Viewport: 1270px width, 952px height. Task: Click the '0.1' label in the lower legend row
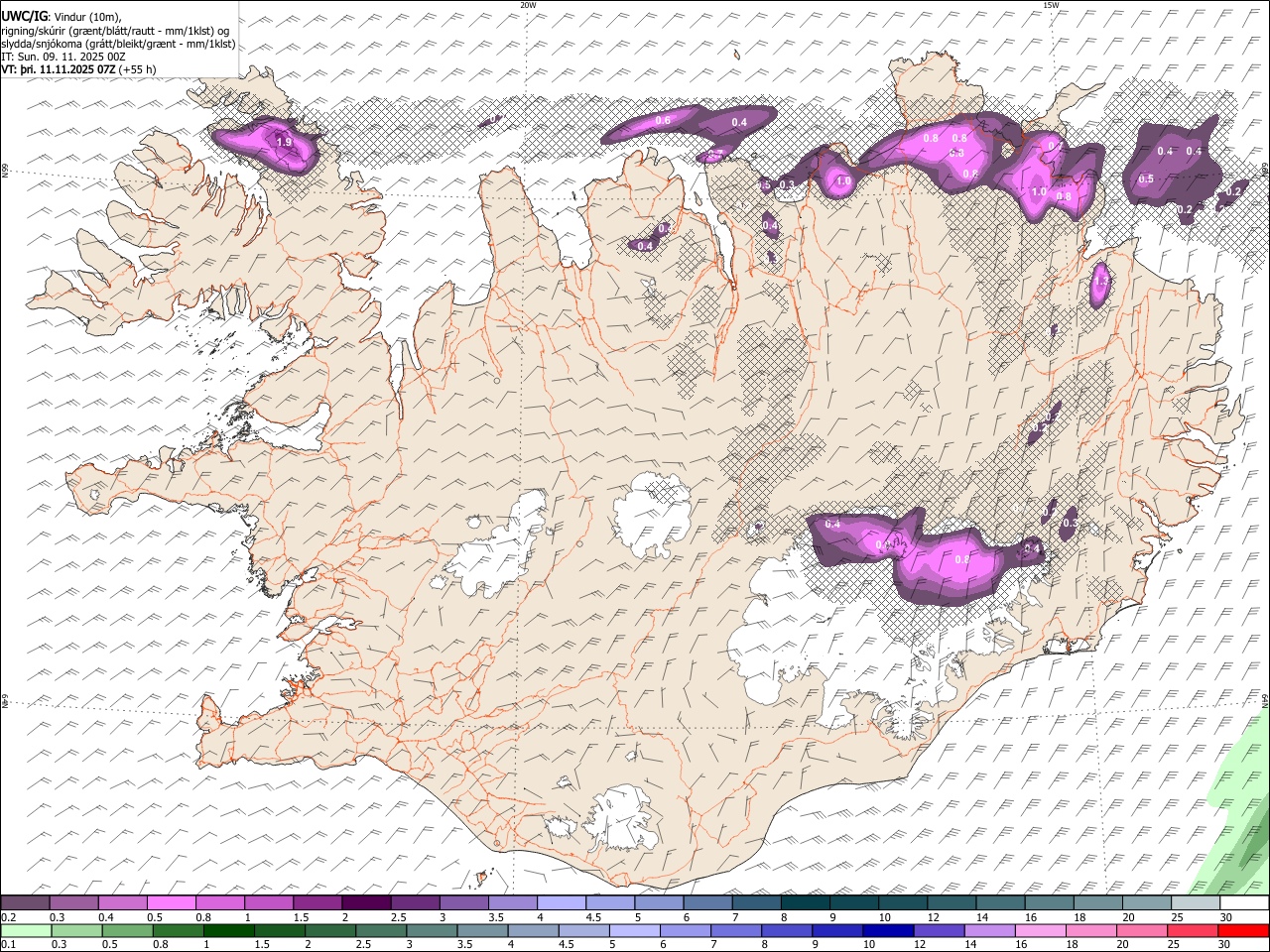[x=8, y=944]
